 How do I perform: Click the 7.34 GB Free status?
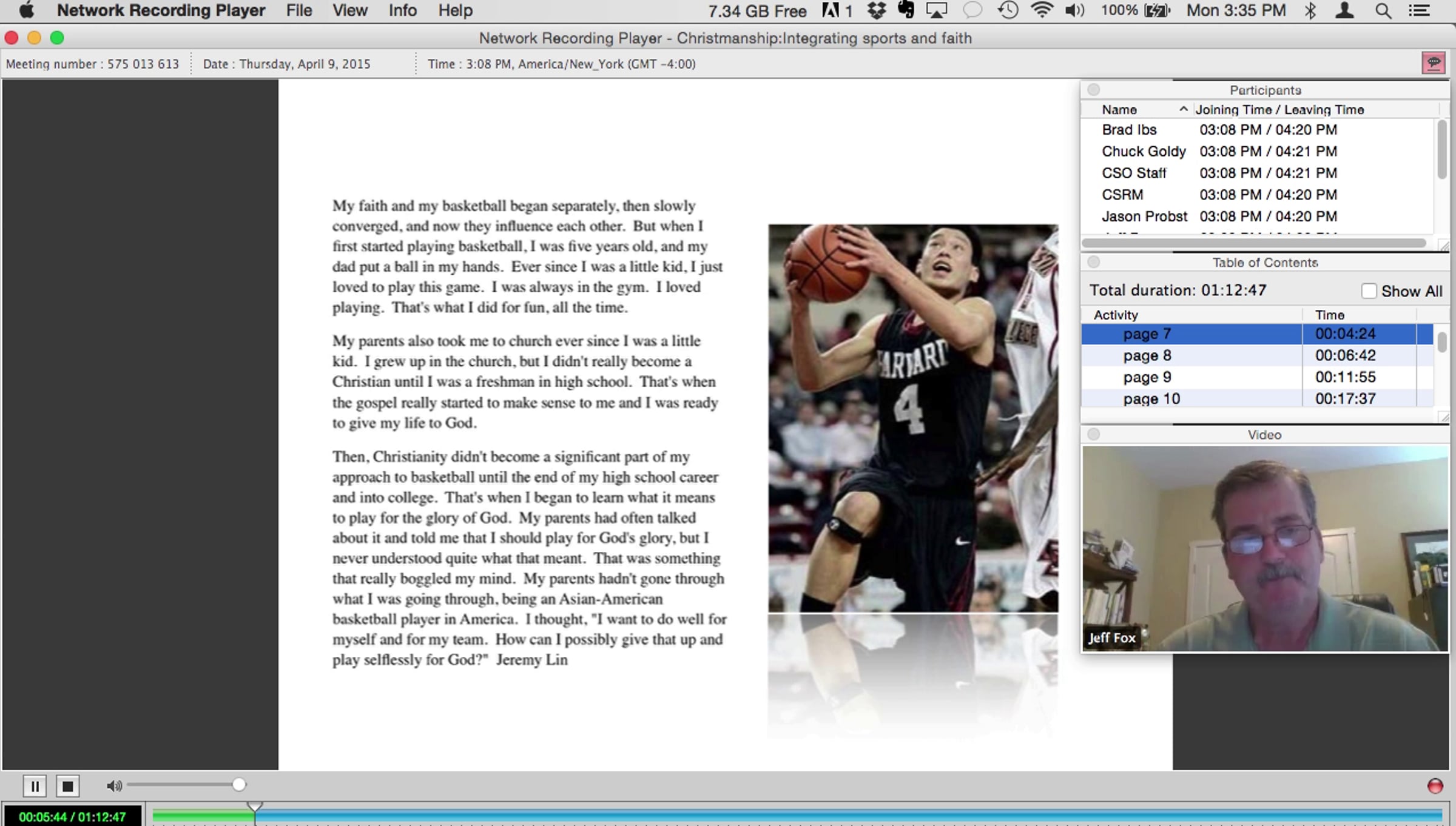(x=757, y=11)
